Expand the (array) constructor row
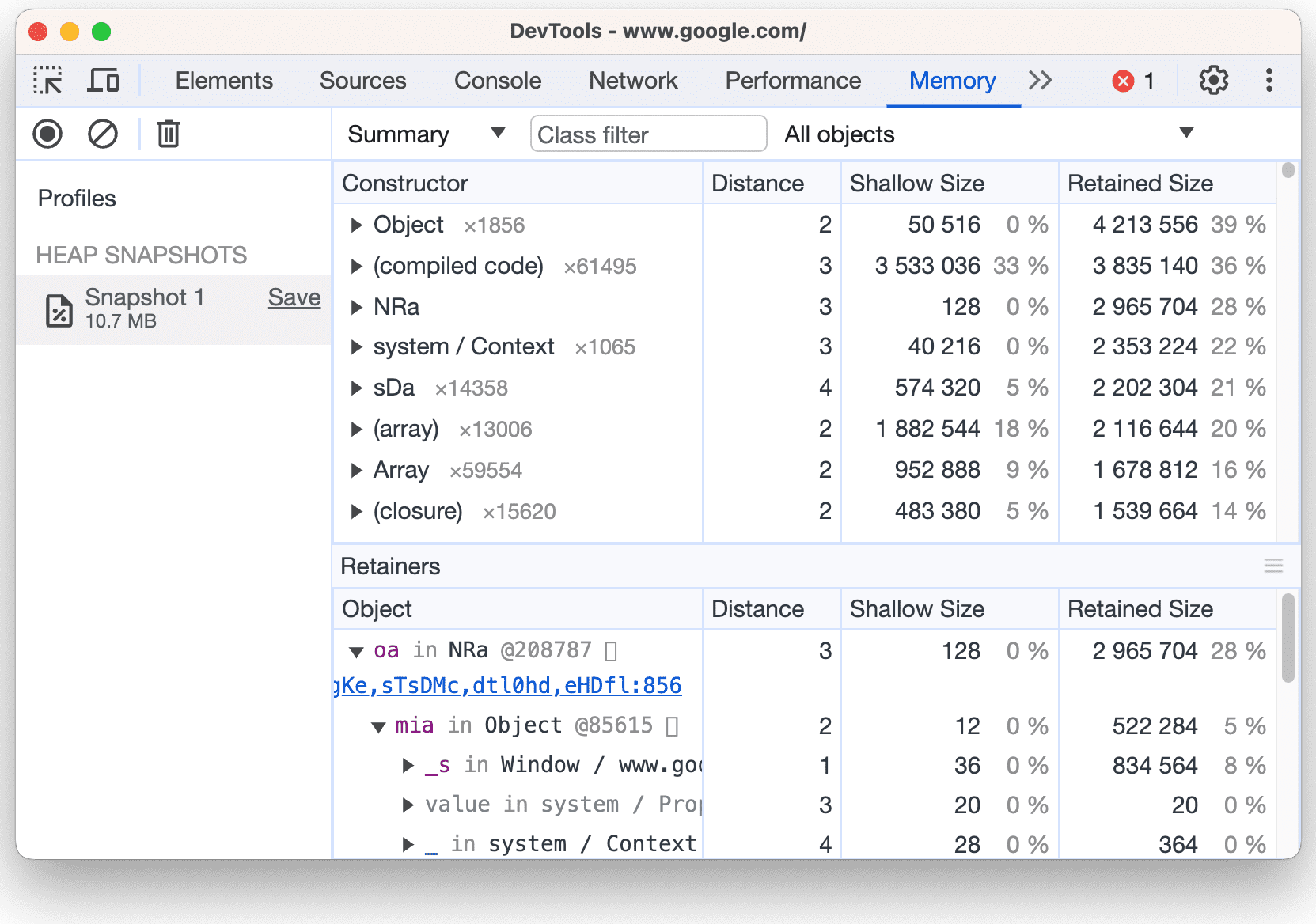 356,429
